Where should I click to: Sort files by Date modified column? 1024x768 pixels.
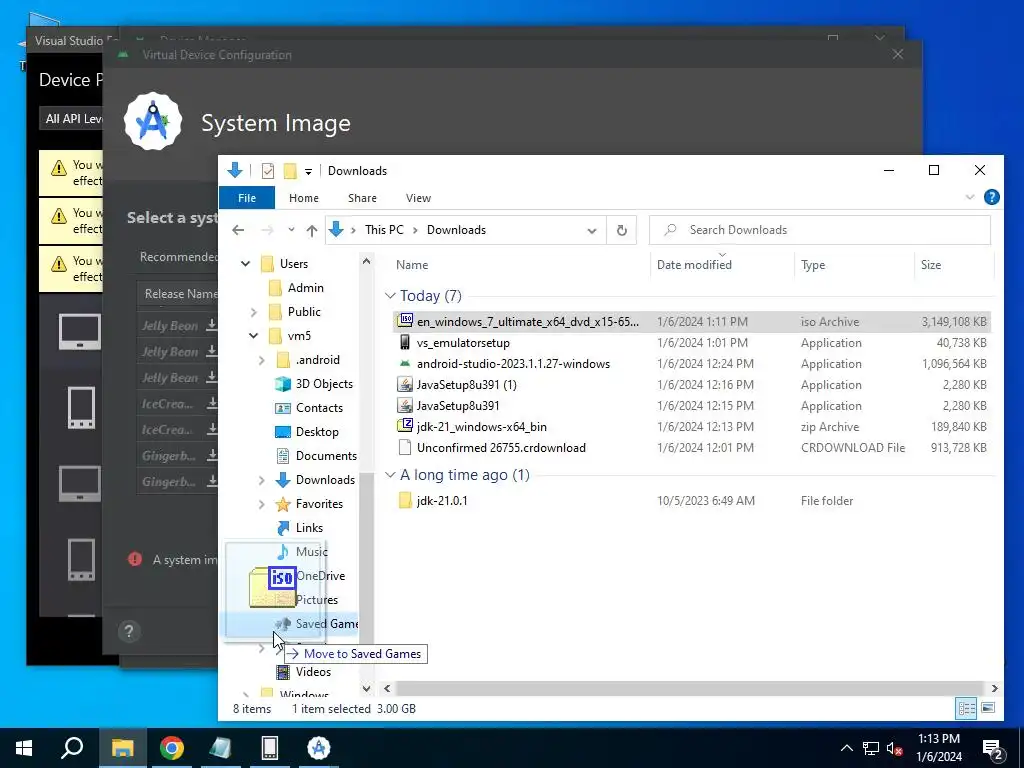coord(694,265)
